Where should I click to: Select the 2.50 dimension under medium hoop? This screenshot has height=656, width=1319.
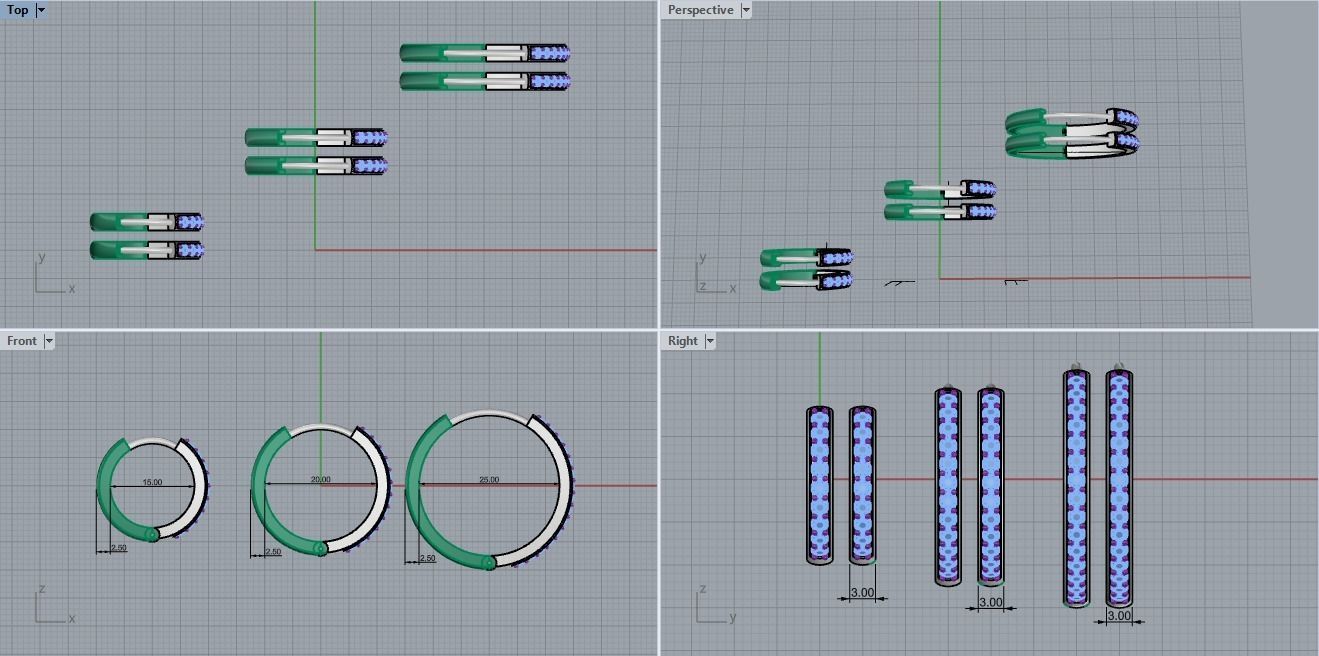click(x=273, y=552)
